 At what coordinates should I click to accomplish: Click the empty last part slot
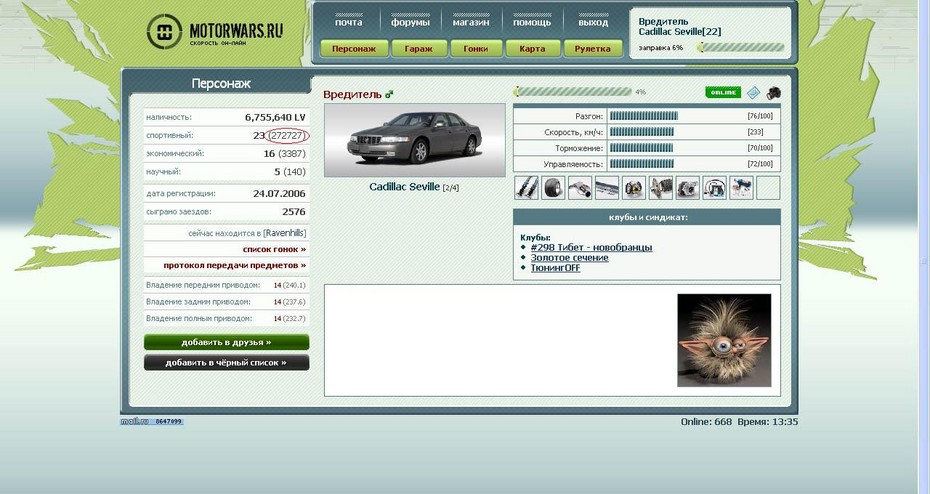coord(768,188)
